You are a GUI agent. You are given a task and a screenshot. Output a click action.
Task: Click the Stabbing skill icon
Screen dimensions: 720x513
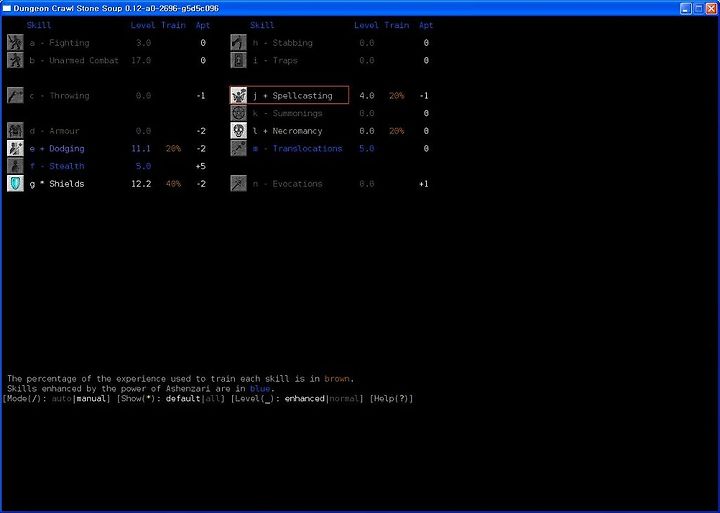coord(238,43)
